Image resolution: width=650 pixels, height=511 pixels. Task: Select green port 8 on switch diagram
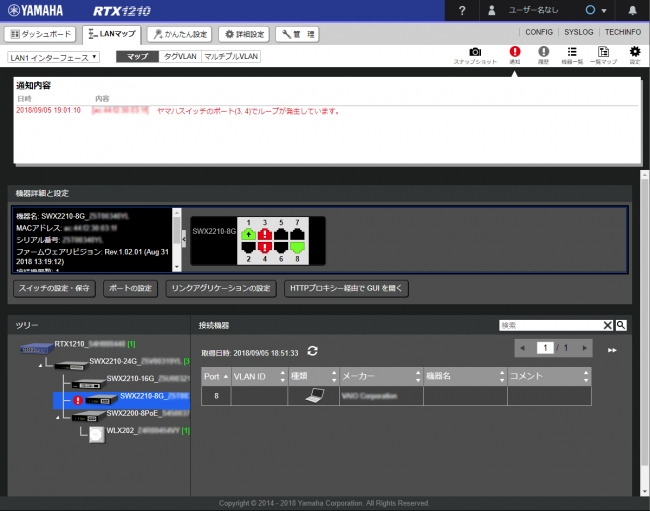pos(297,247)
